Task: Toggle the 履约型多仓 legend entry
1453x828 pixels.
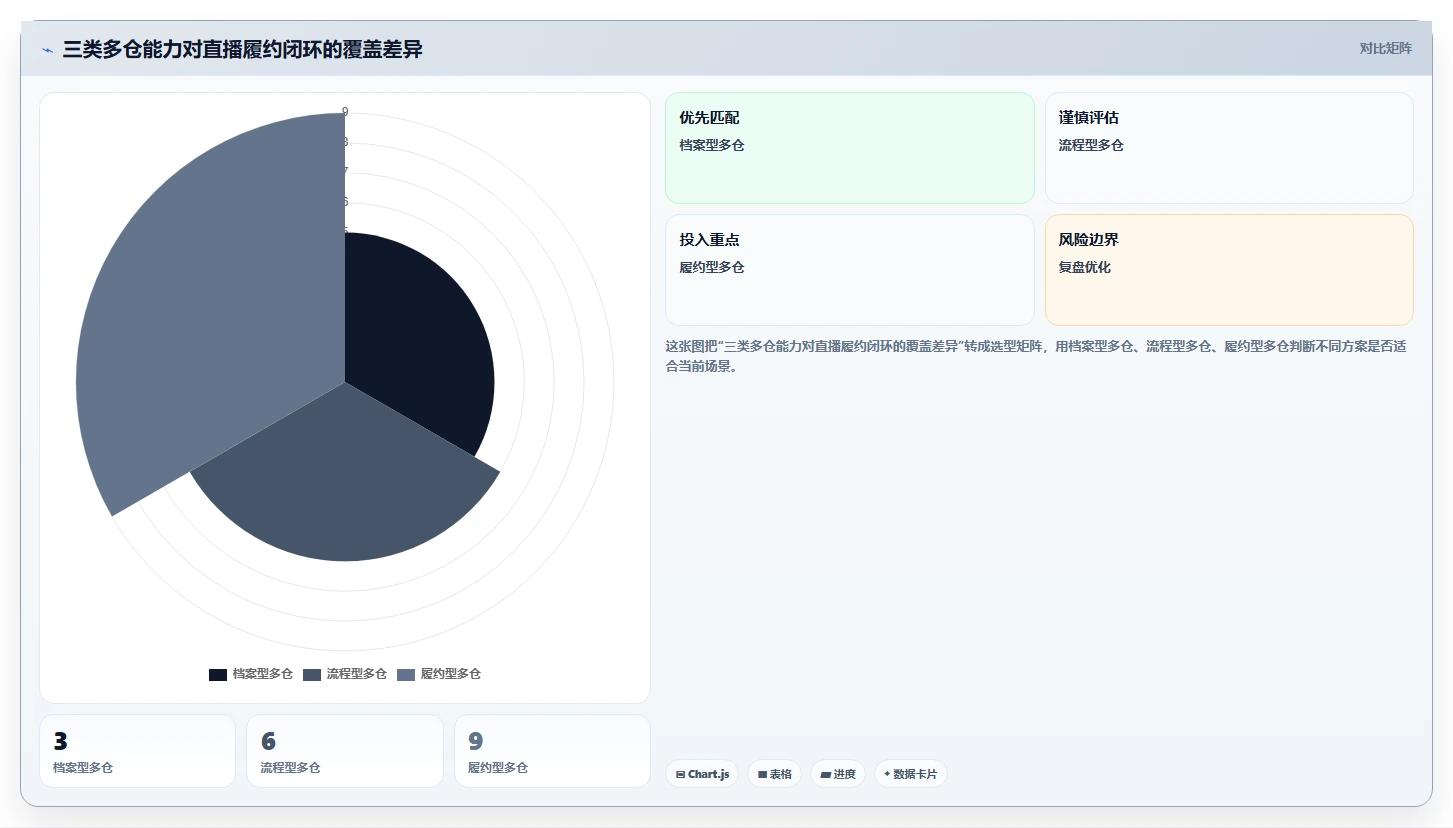Action: pos(439,674)
